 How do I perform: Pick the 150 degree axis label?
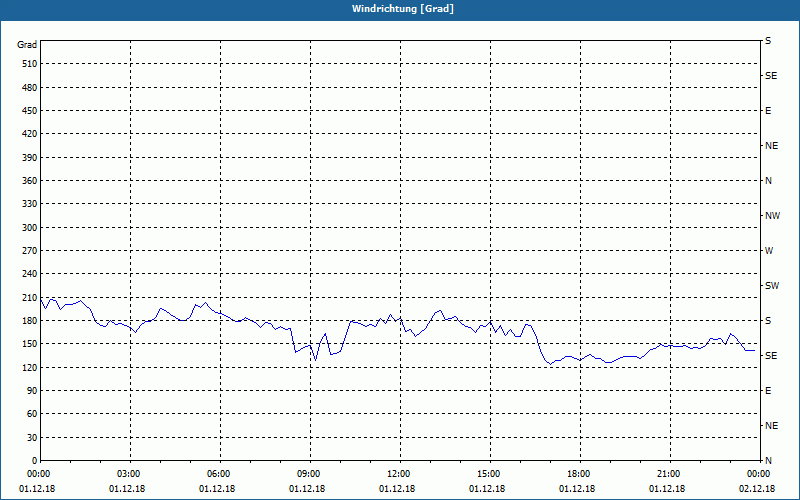30,344
